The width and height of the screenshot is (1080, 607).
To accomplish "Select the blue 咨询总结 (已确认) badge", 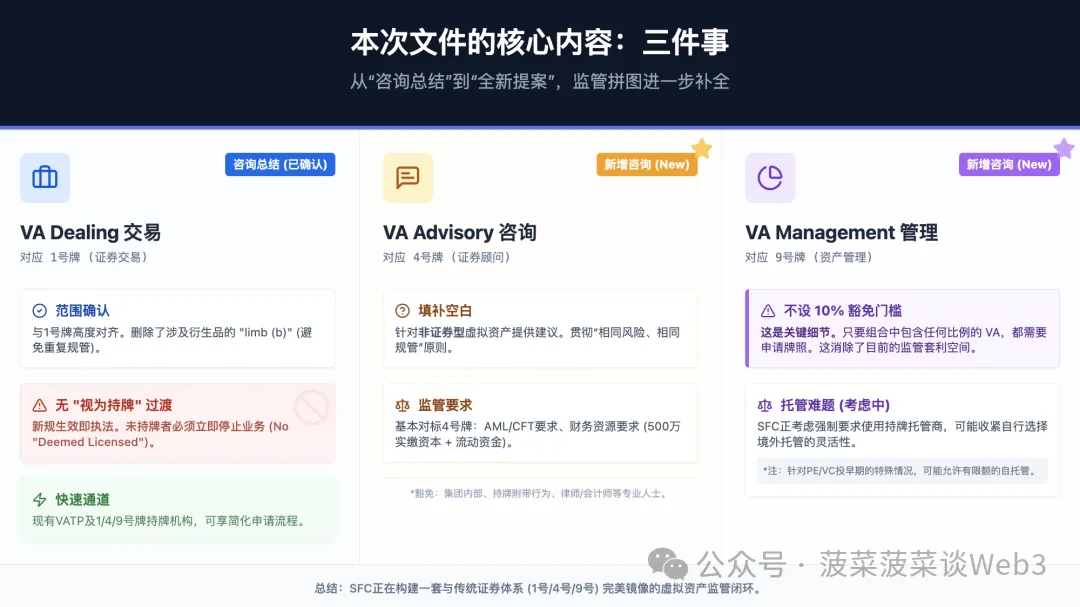I will coord(279,164).
